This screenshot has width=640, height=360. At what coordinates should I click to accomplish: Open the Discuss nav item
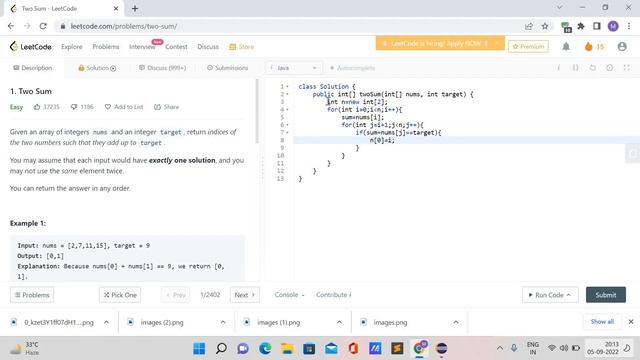(x=208, y=47)
